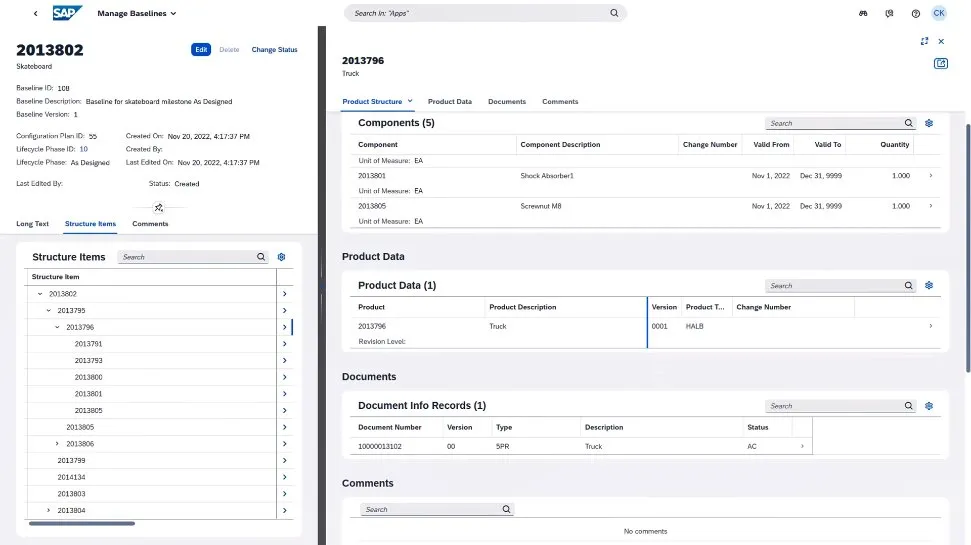
Task: Click the Document Number column header
Action: tap(390, 427)
